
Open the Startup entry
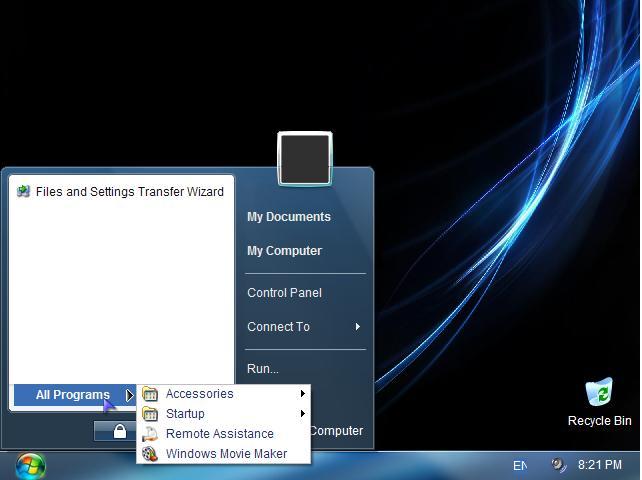click(x=224, y=414)
